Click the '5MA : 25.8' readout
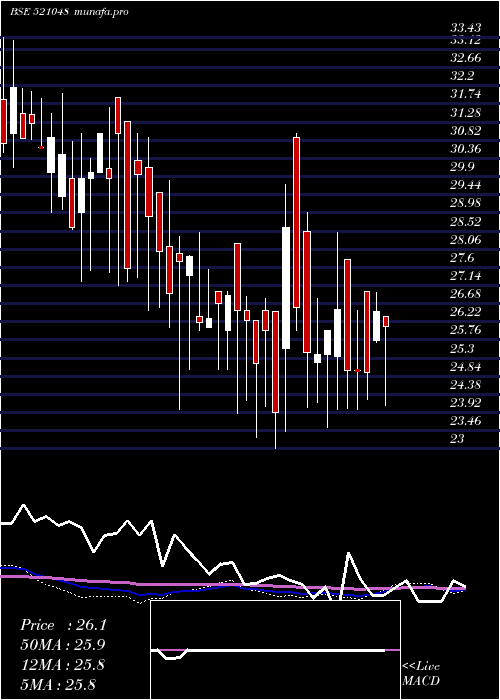 pyautogui.click(x=58, y=684)
